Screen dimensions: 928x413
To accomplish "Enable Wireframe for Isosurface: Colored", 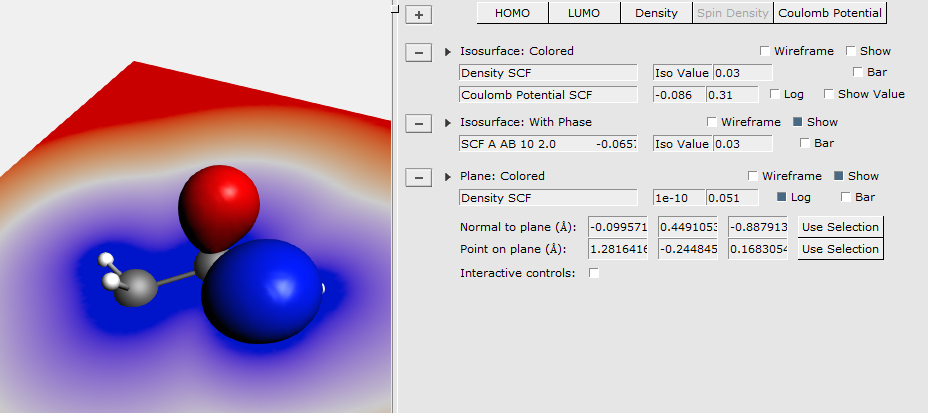I will tap(765, 51).
